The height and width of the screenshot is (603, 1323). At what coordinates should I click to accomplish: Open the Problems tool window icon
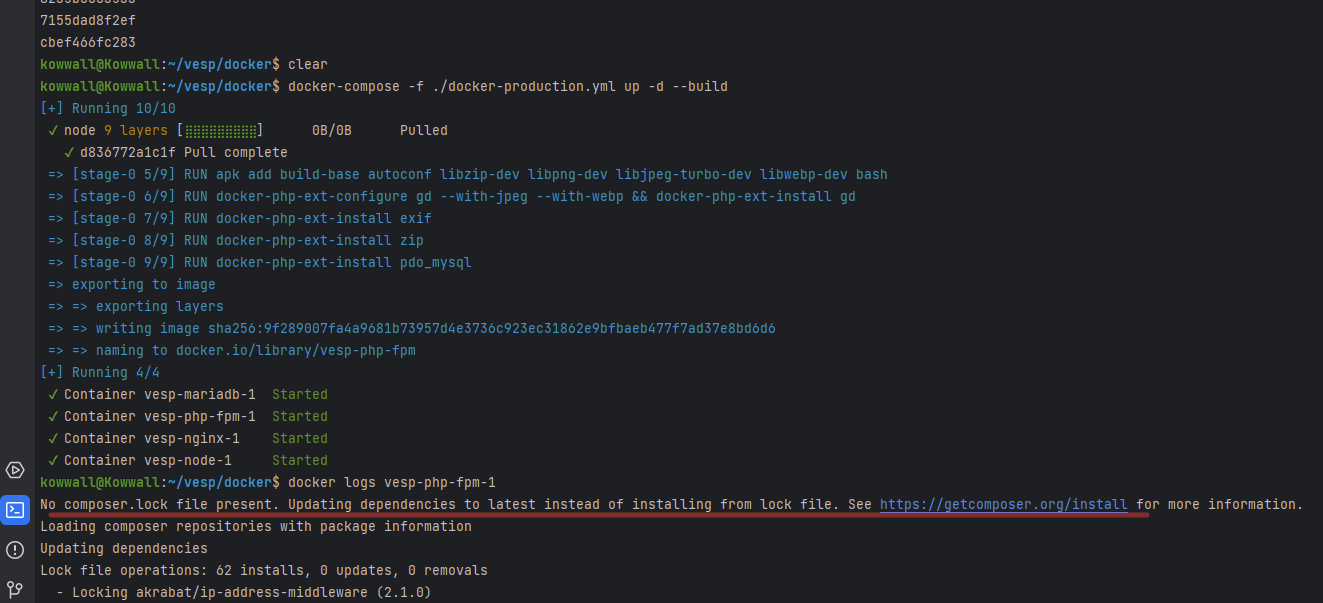pyautogui.click(x=15, y=549)
